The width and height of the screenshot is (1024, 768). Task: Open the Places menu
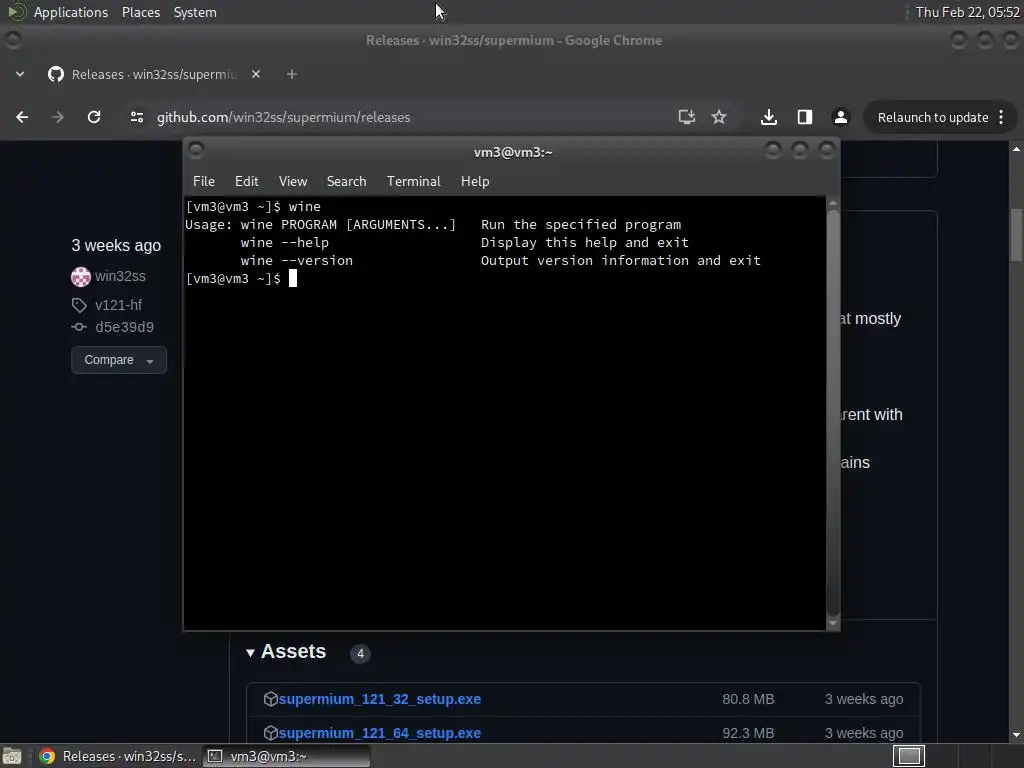140,12
